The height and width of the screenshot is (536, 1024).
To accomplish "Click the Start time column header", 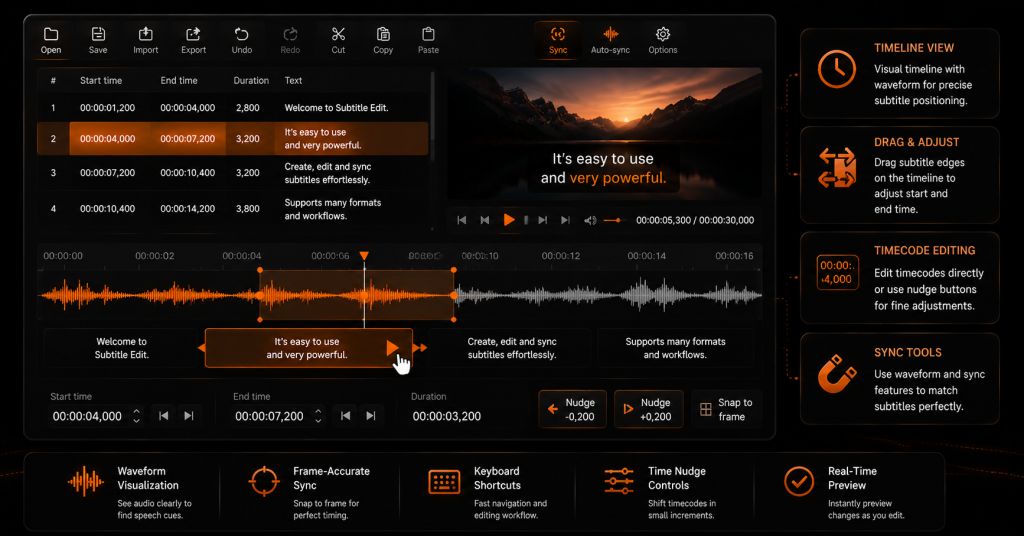I will [x=101, y=80].
